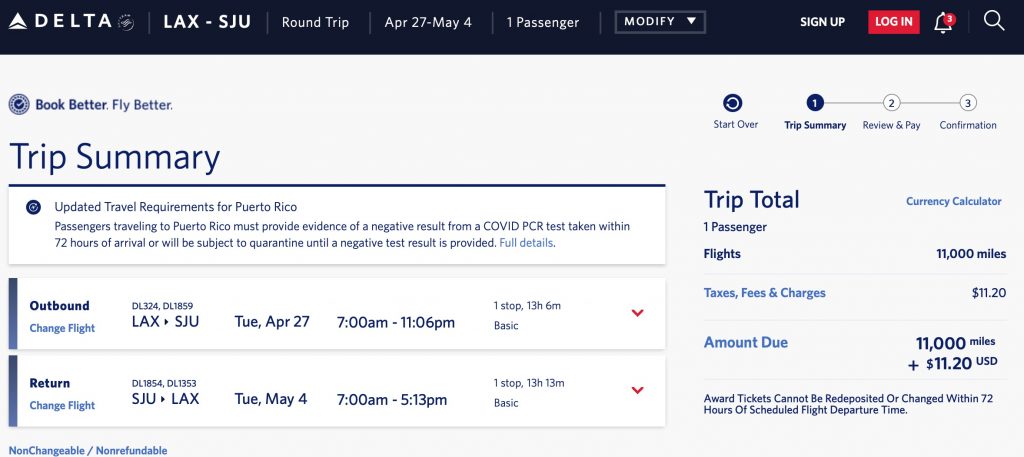Click the Book Better Fly Better badge

click(x=19, y=104)
